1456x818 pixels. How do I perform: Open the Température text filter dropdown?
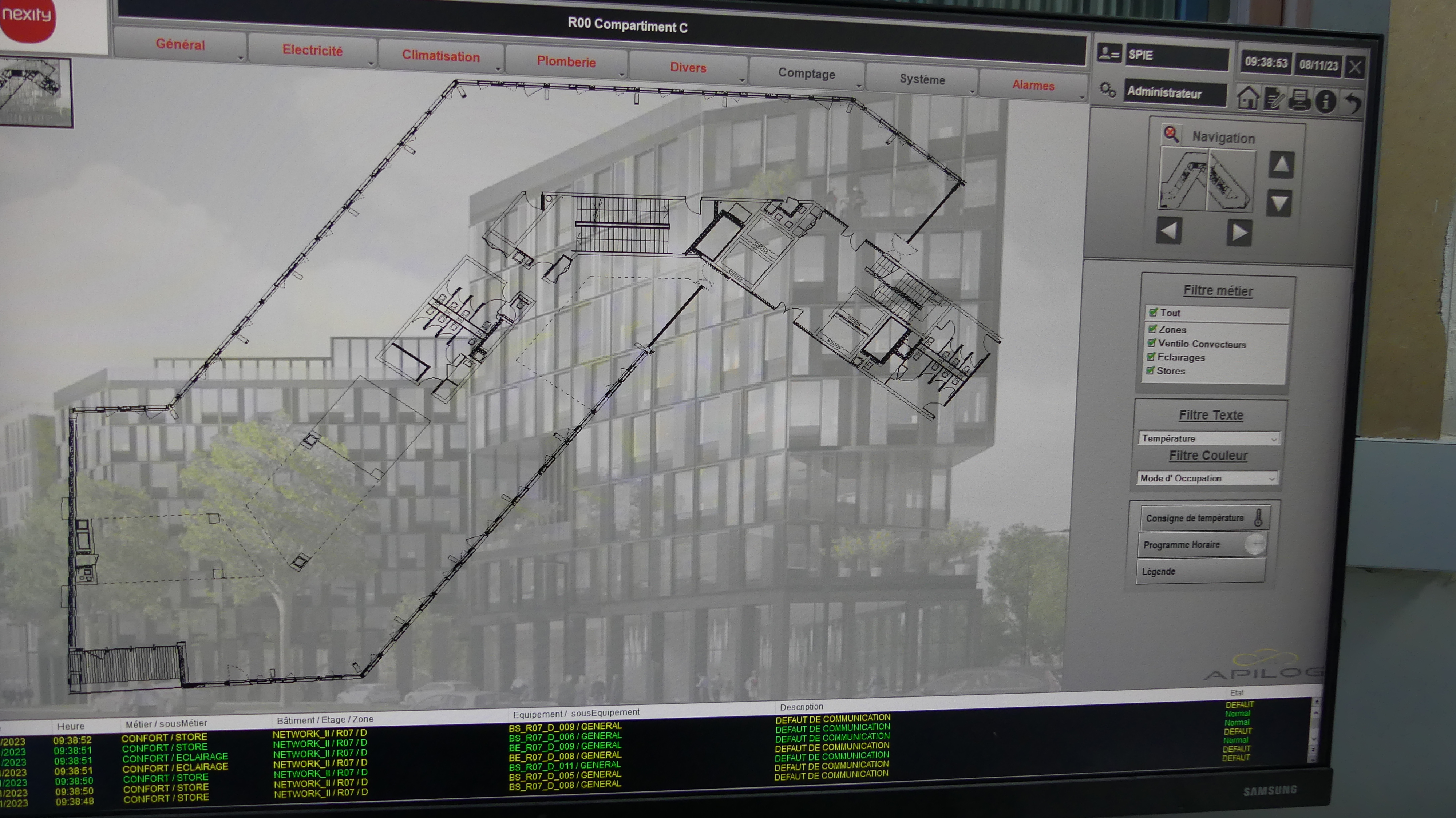pyautogui.click(x=1208, y=438)
